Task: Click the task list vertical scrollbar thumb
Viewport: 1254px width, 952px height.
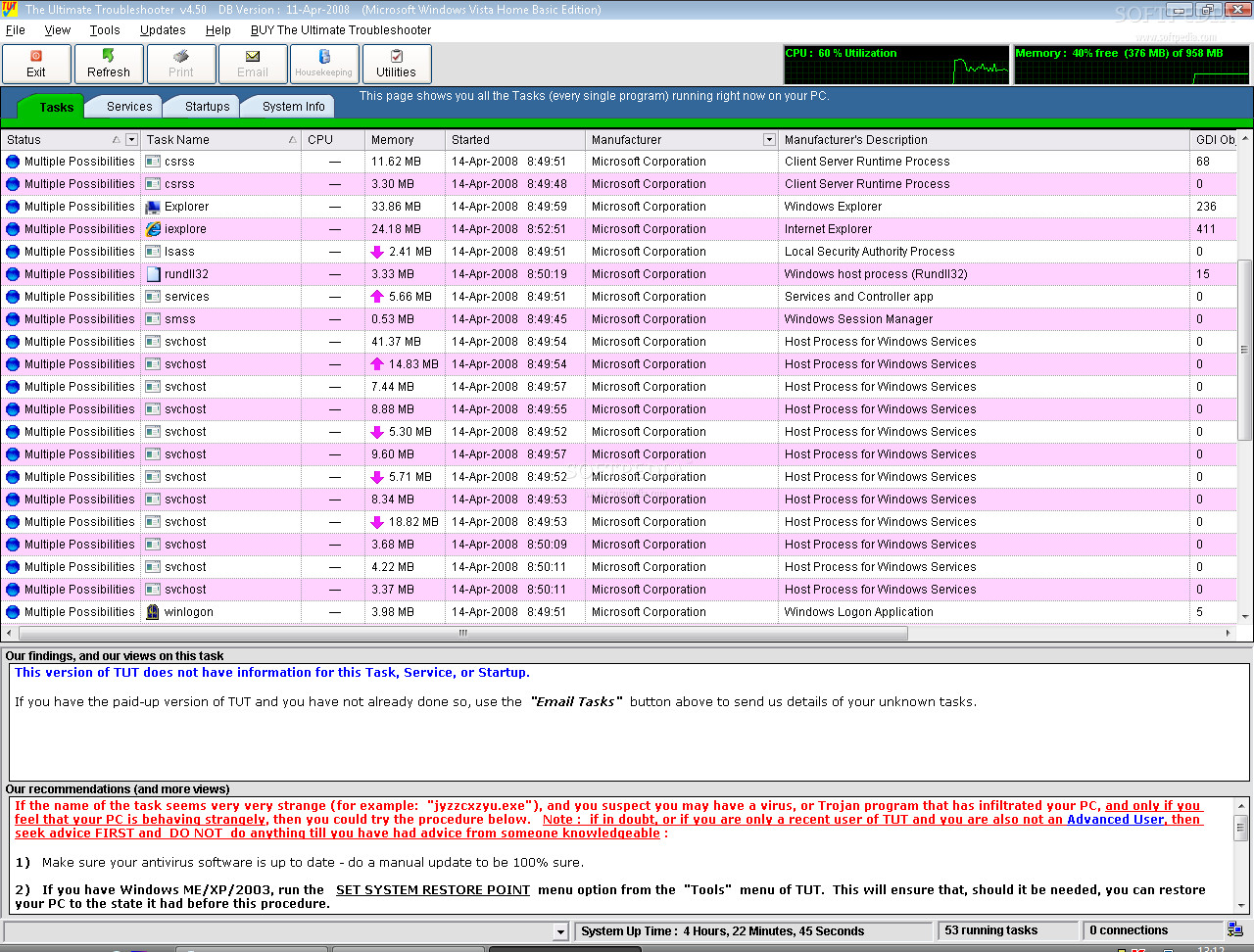Action: (x=1245, y=350)
